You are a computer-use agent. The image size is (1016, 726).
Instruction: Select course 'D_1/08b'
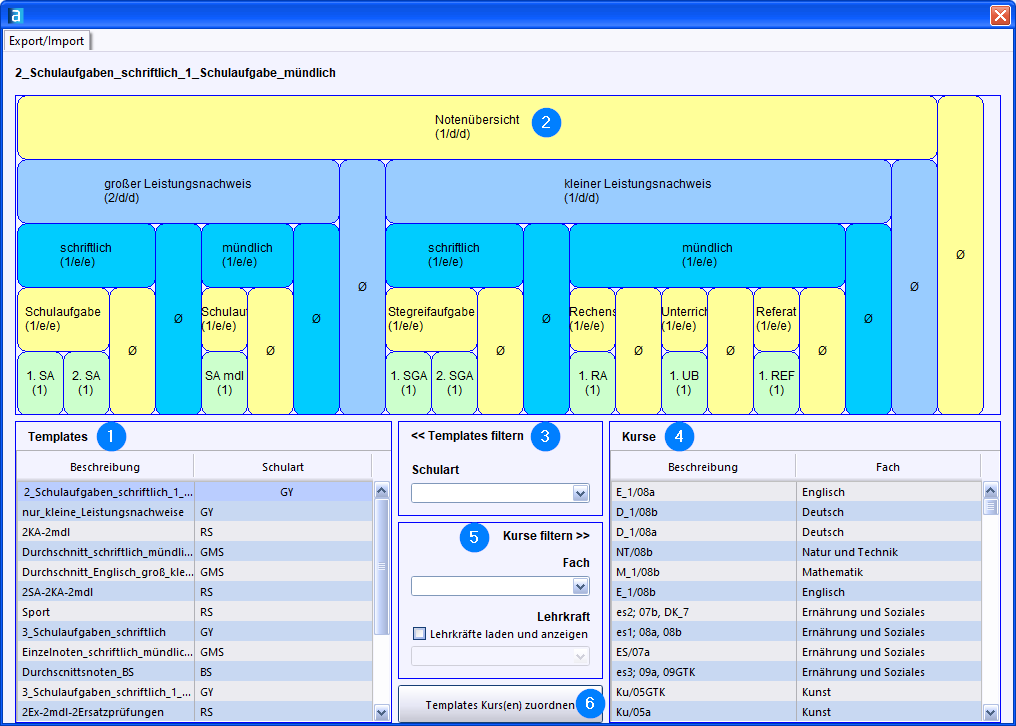click(x=796, y=512)
